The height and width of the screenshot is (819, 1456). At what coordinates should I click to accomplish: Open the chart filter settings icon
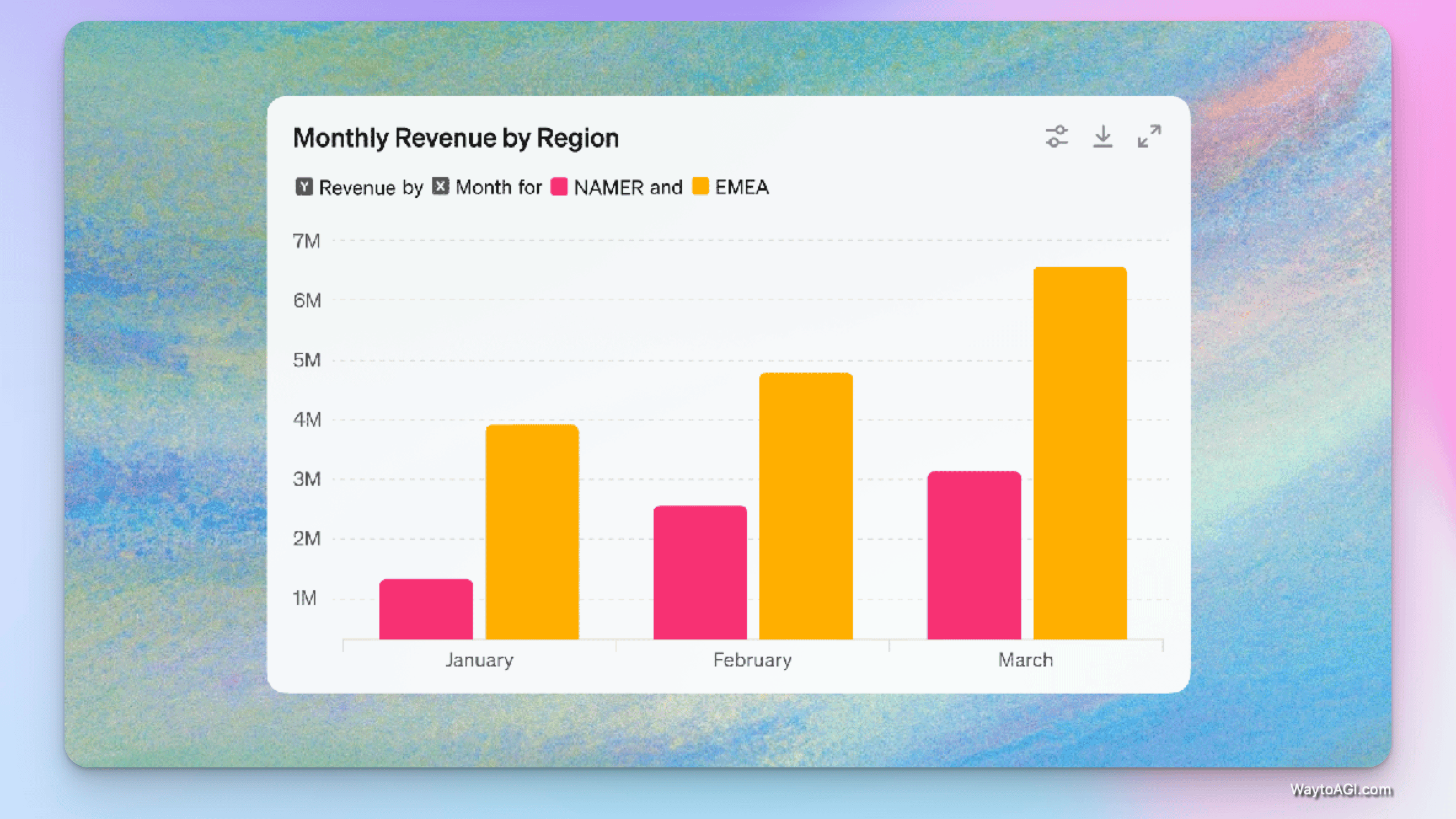pyautogui.click(x=1057, y=136)
